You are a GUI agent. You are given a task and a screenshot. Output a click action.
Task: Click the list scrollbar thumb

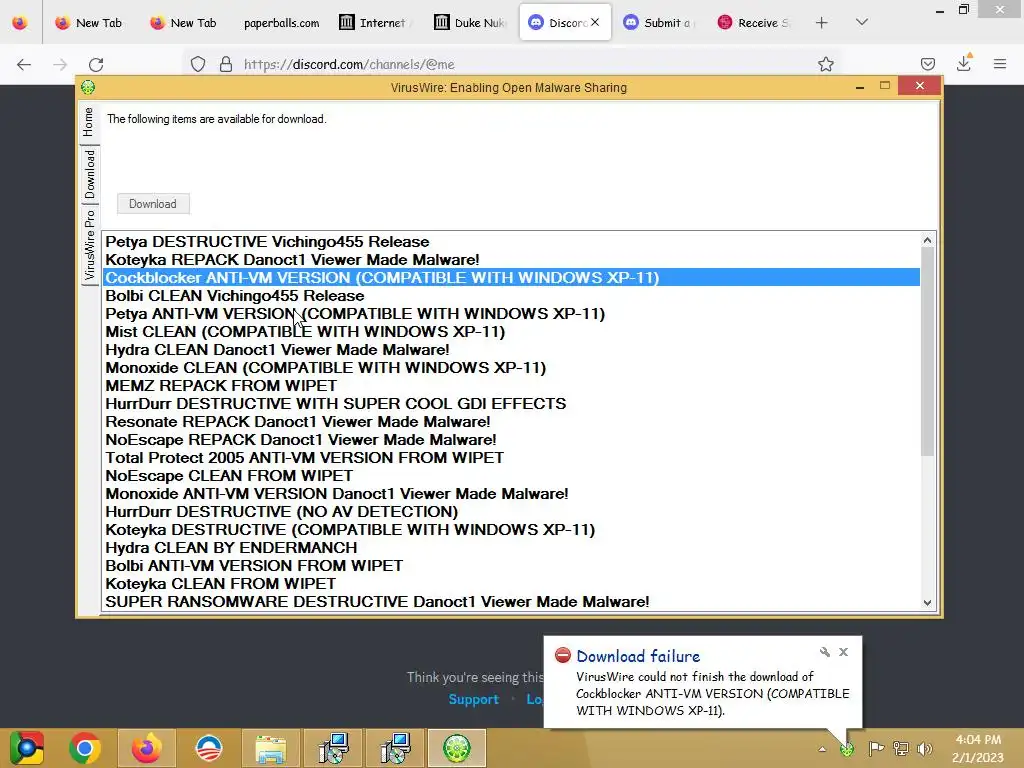(x=927, y=351)
